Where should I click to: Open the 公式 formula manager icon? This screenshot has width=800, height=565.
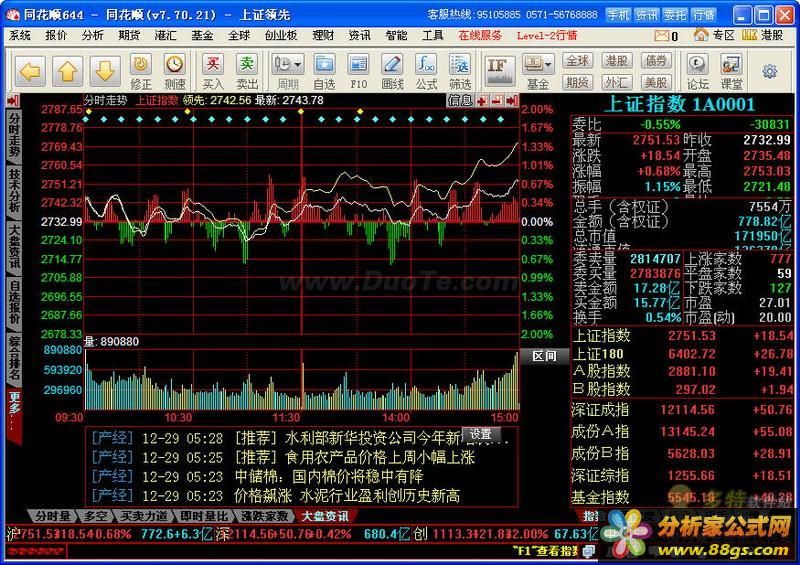[426, 71]
